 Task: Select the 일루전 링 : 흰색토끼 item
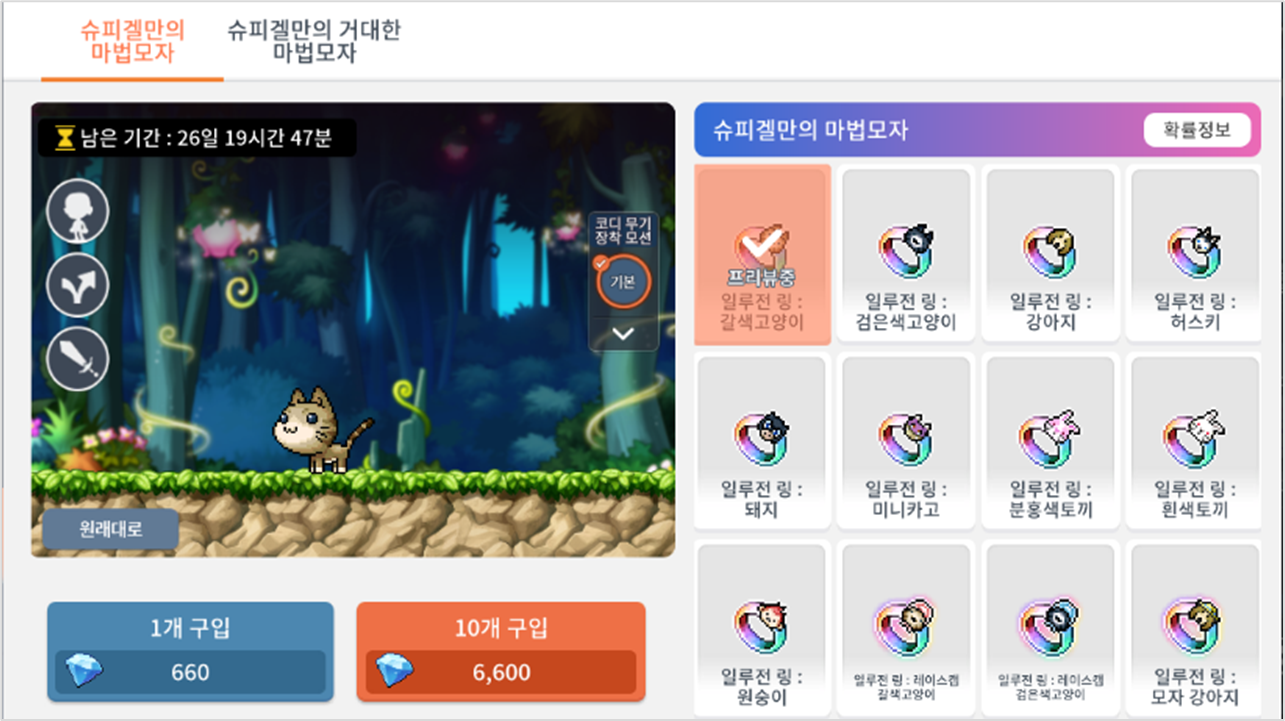click(1195, 441)
